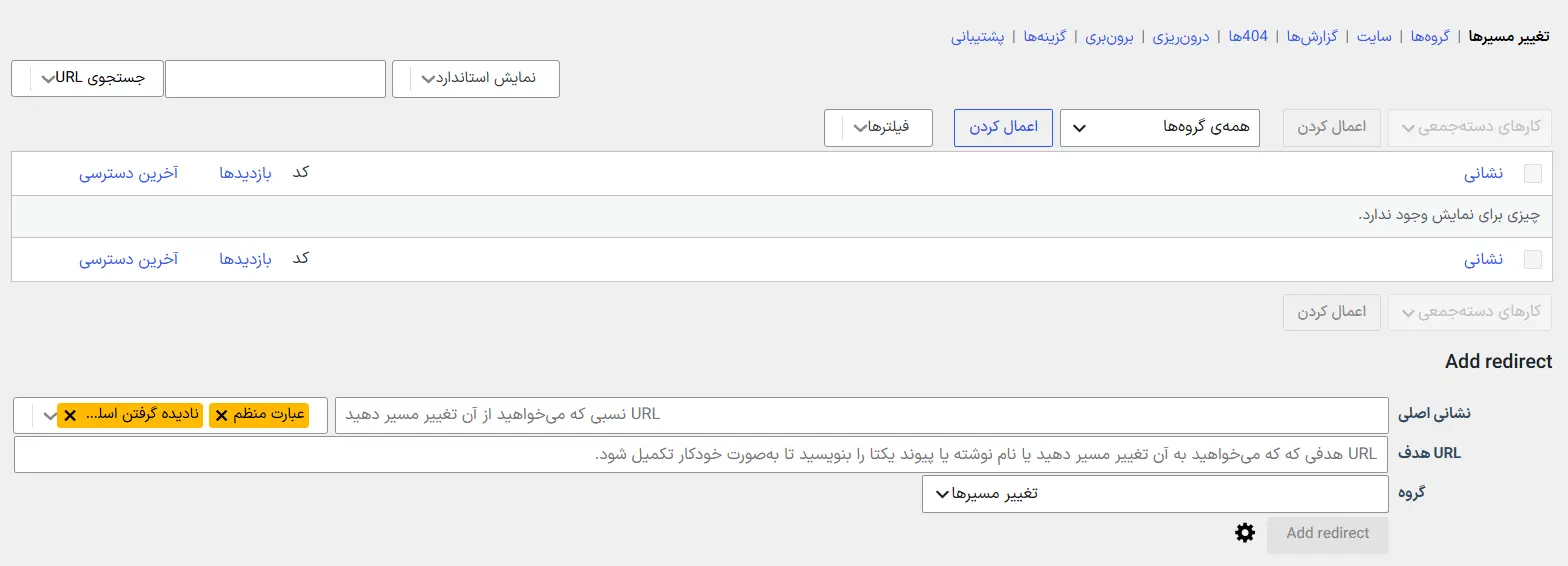Sort by نشانی in table footer
Screen dimensions: 1568x566
pyautogui.click(x=1484, y=259)
